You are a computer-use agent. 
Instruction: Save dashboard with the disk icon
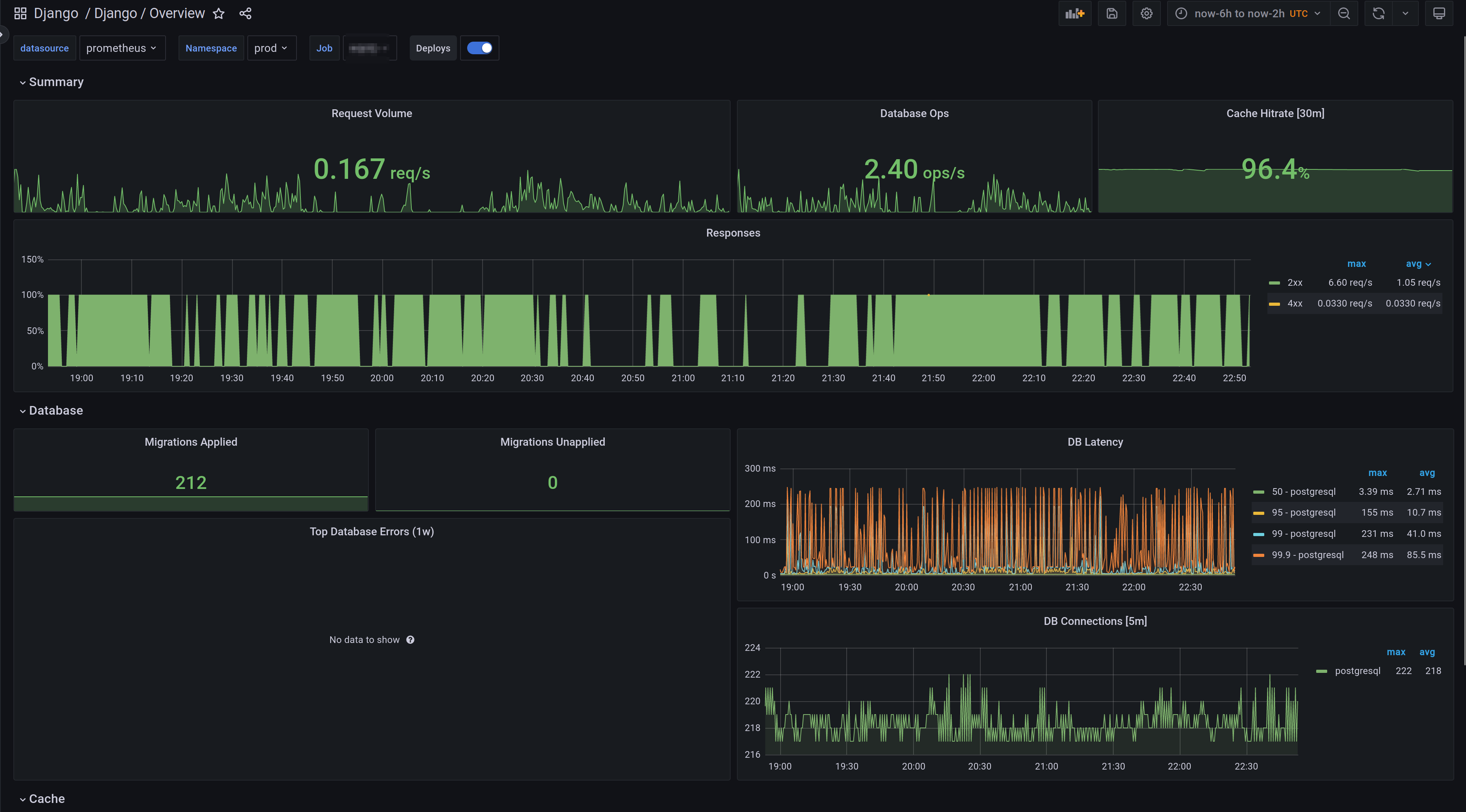coord(1111,14)
